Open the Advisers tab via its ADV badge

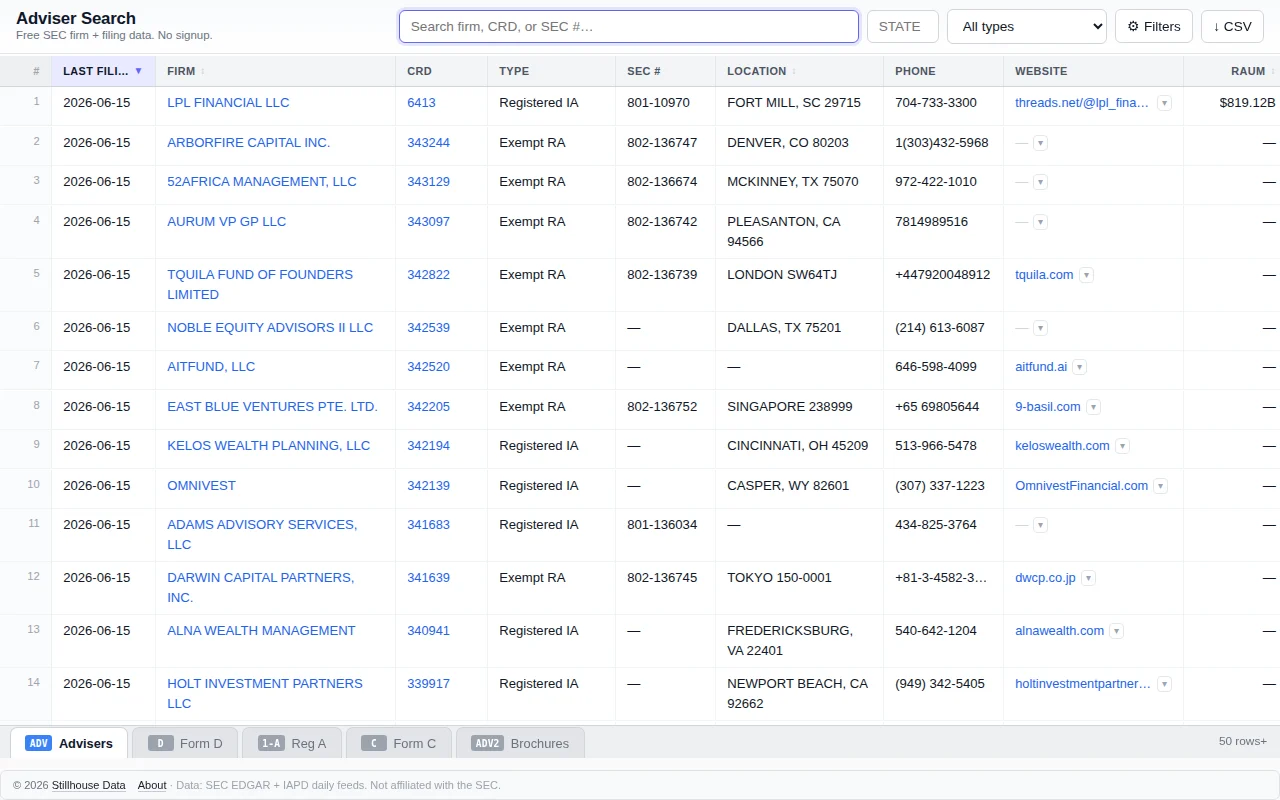[38, 743]
